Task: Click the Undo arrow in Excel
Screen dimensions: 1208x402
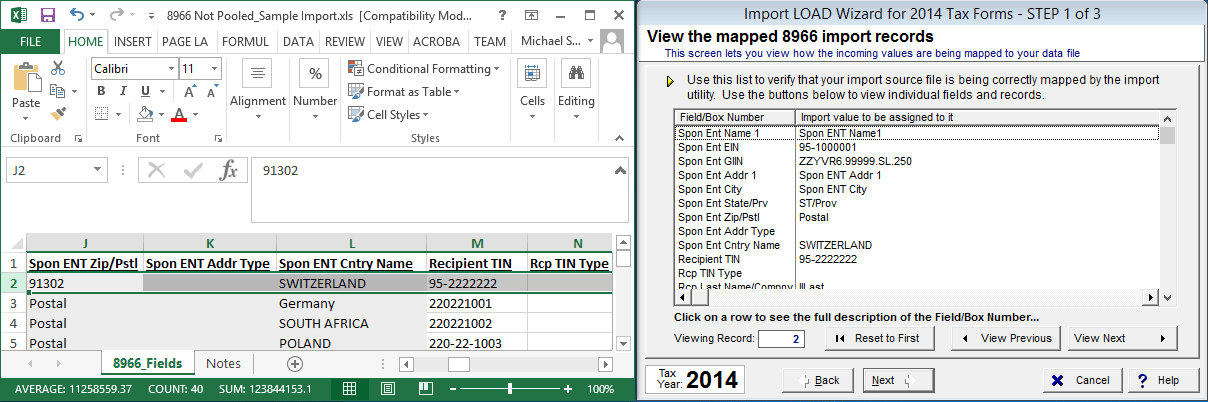Action: coord(76,15)
